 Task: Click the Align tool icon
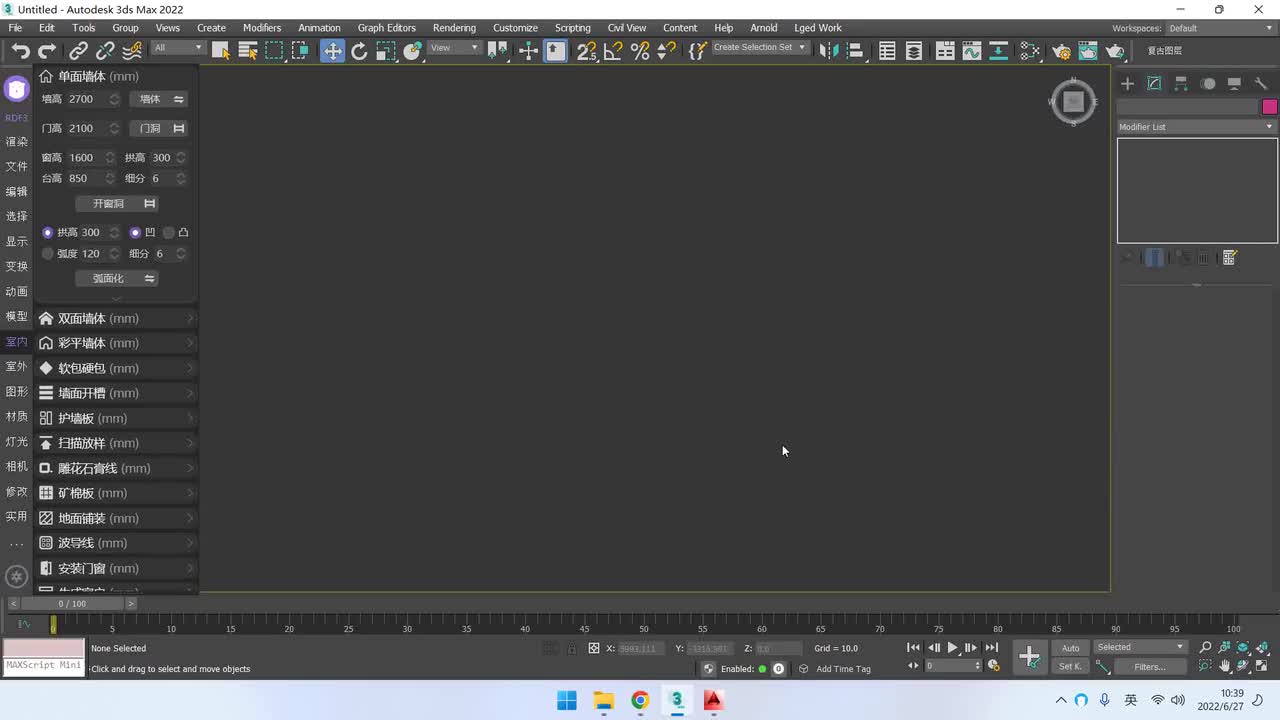(x=854, y=51)
